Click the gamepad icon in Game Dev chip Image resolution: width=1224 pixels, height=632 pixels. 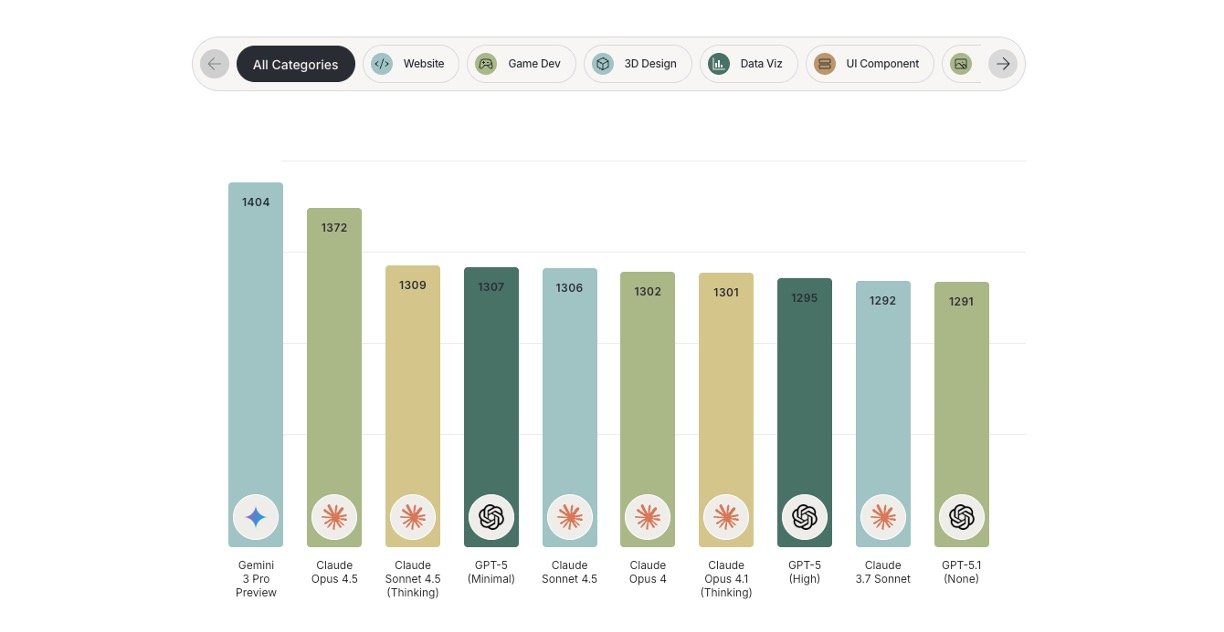point(486,64)
